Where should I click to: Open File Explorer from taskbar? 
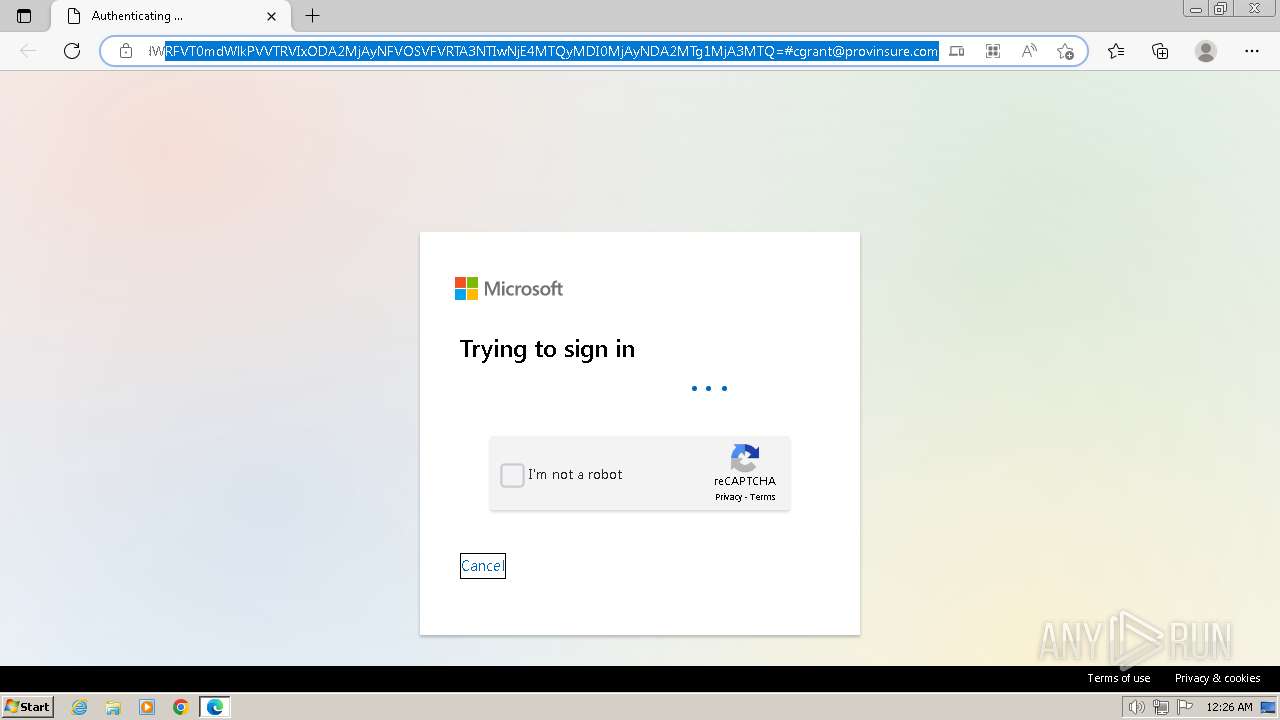113,707
